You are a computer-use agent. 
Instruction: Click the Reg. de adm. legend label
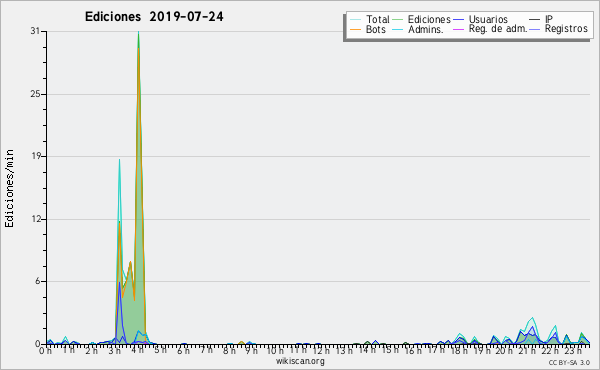click(498, 29)
